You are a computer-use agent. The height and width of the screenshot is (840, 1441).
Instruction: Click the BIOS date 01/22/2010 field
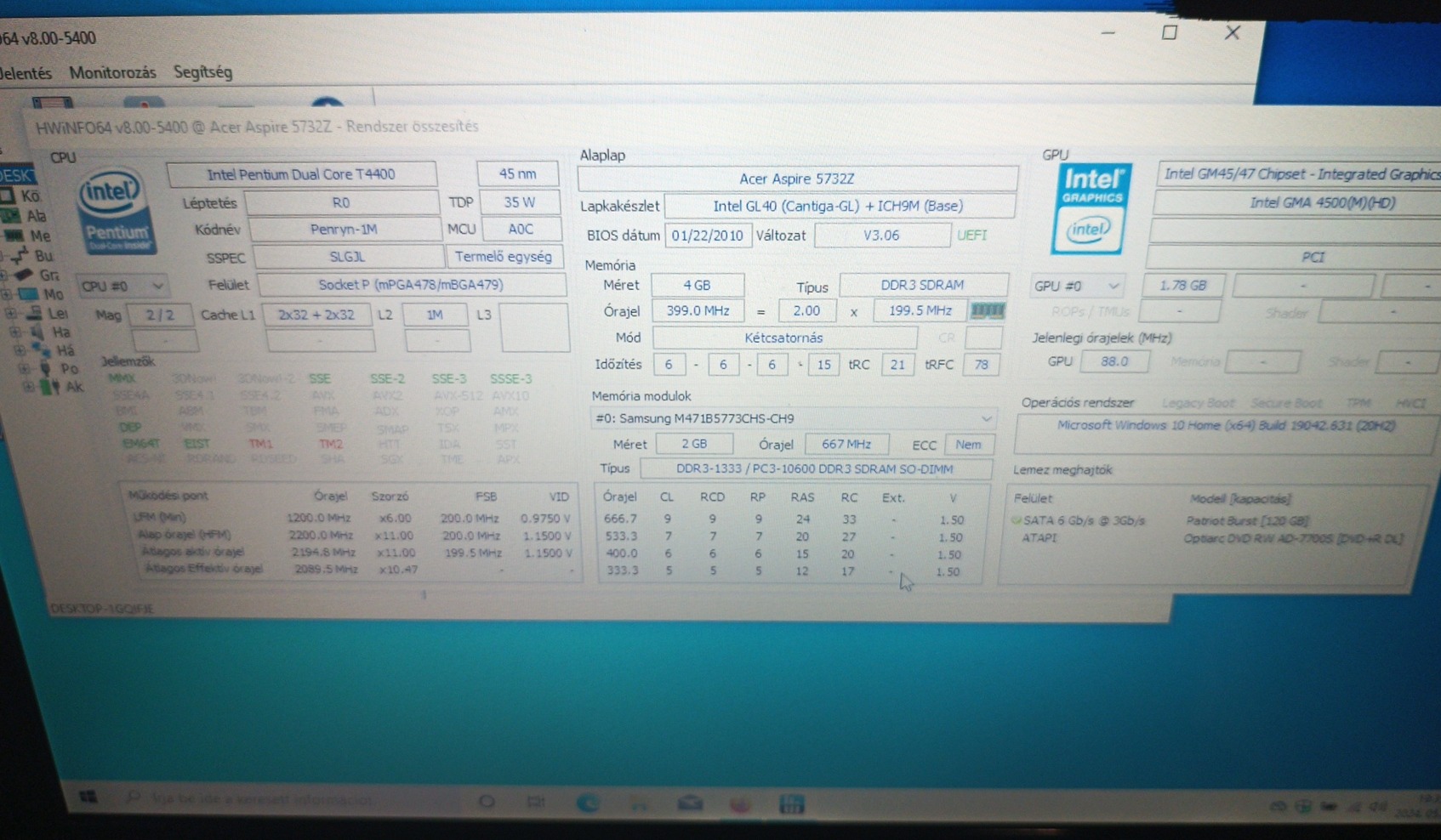(x=707, y=236)
